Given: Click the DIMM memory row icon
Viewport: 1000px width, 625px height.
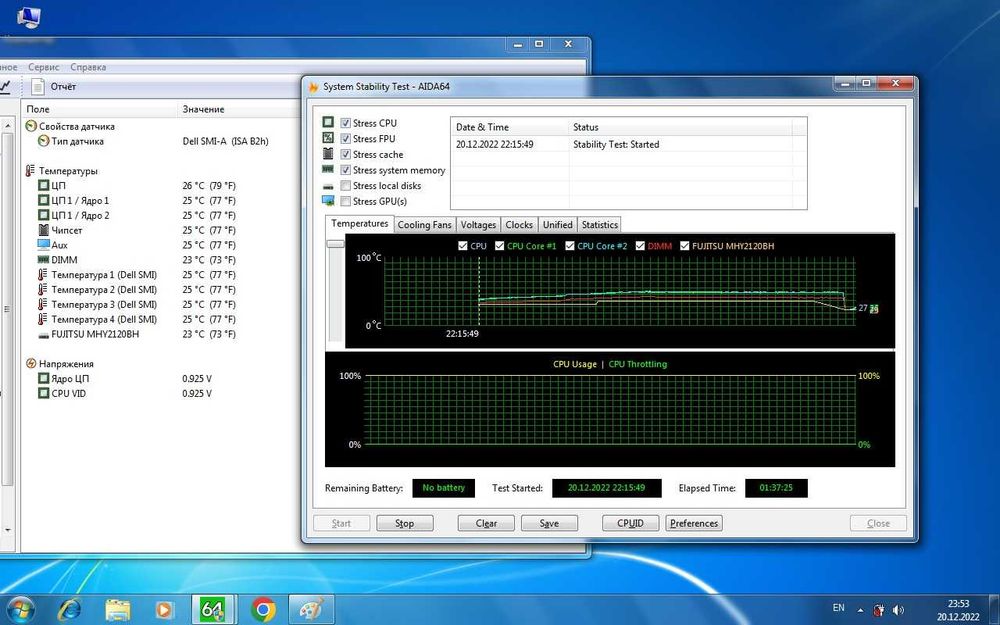Looking at the screenshot, I should coord(43,260).
